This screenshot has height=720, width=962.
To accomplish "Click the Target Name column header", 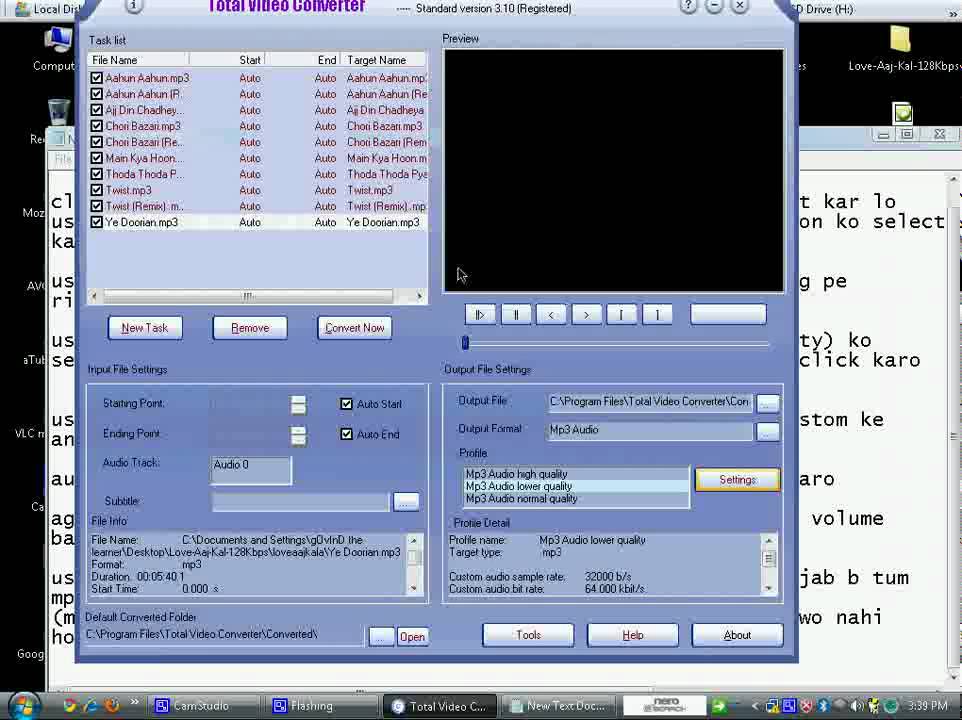I will 383,60.
